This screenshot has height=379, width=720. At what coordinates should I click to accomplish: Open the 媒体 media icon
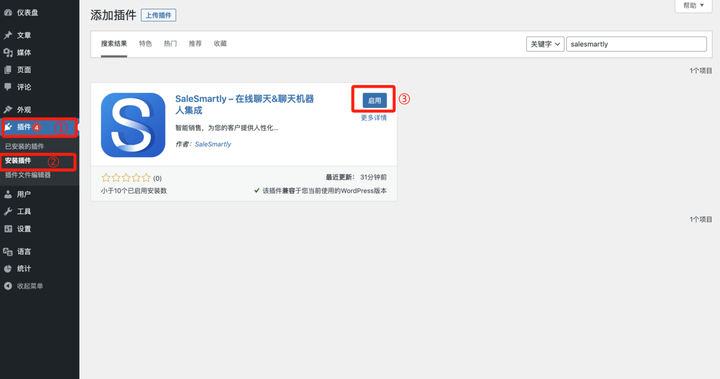(x=8, y=53)
